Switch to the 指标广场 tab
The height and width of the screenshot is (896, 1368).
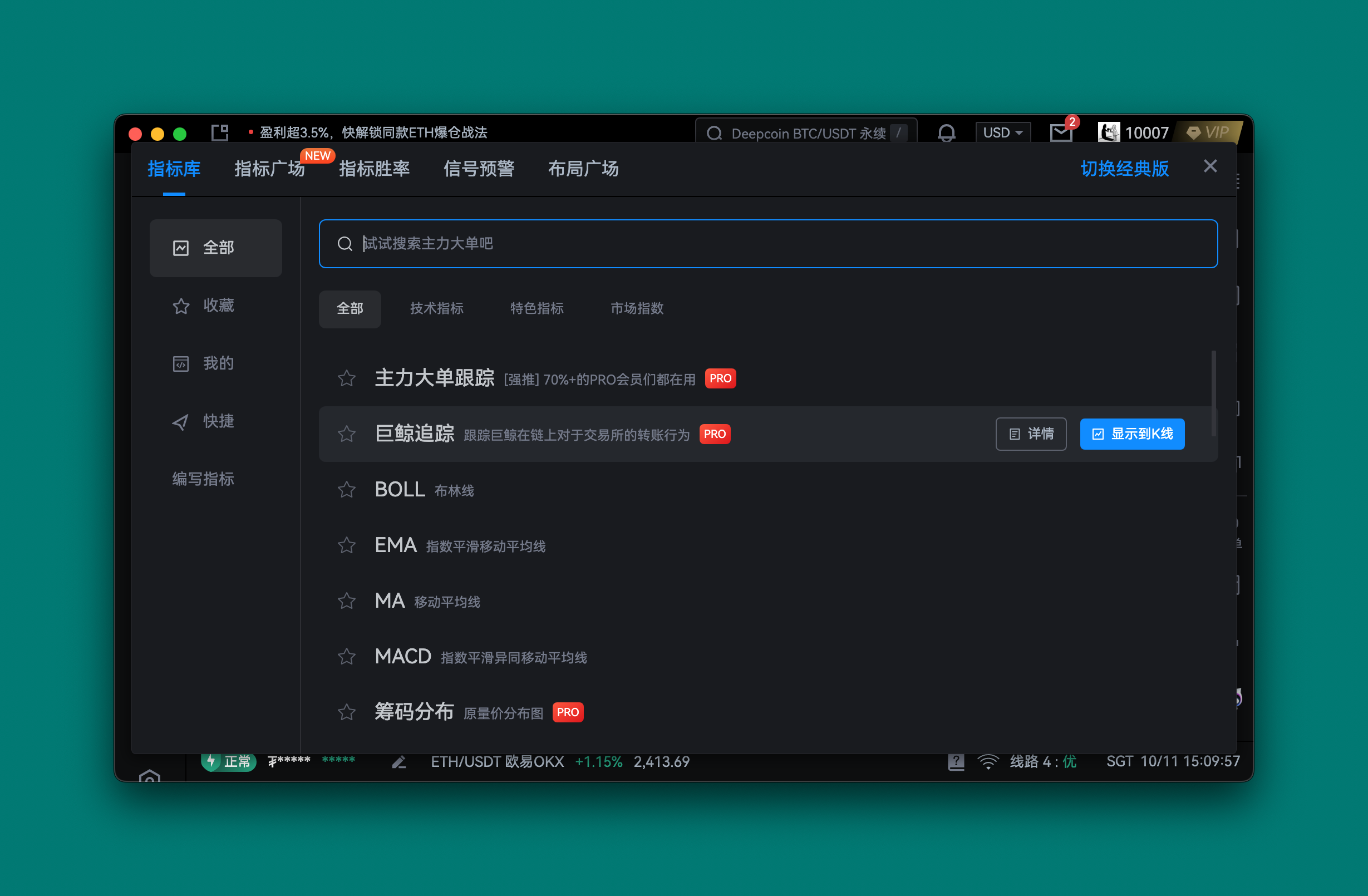point(269,169)
